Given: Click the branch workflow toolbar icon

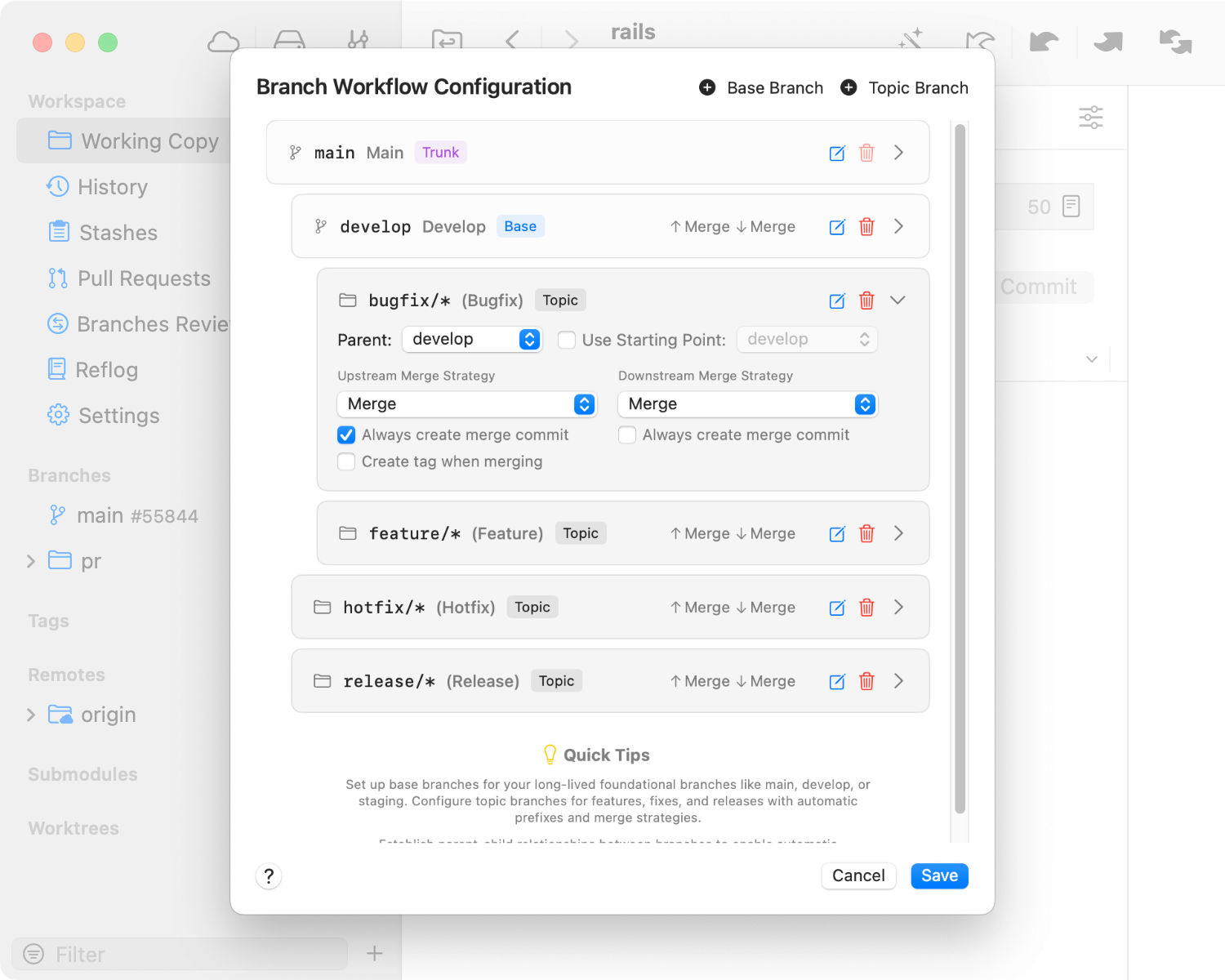Looking at the screenshot, I should 358,39.
